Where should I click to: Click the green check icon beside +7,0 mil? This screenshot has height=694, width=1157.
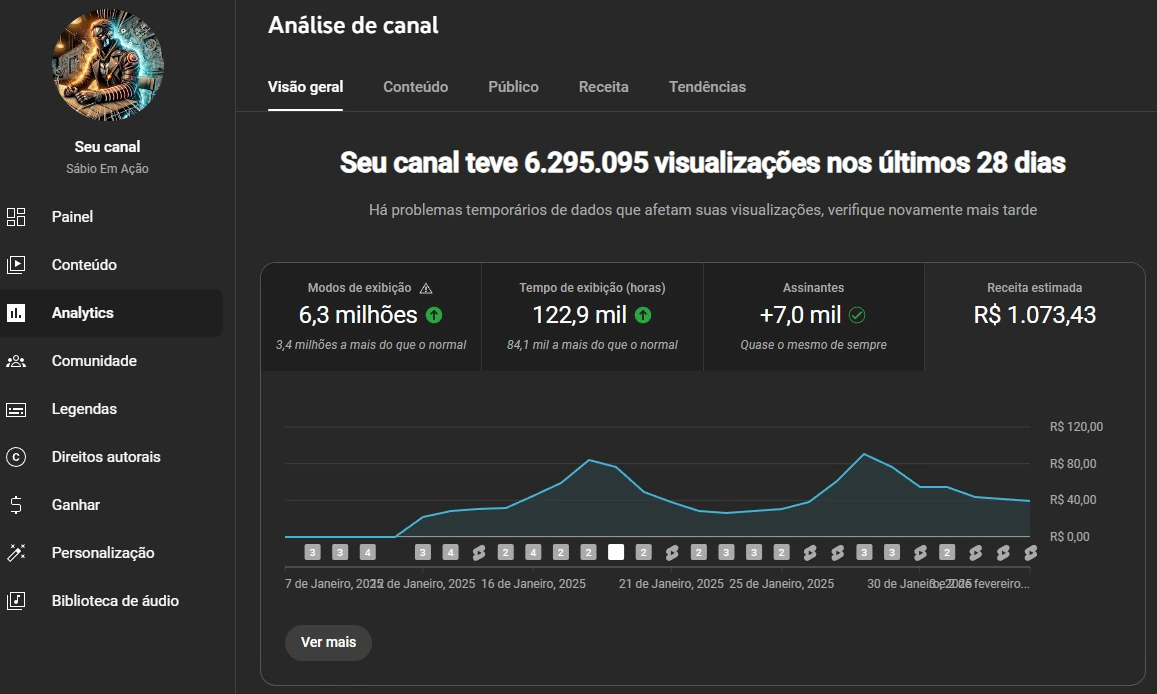pos(857,315)
